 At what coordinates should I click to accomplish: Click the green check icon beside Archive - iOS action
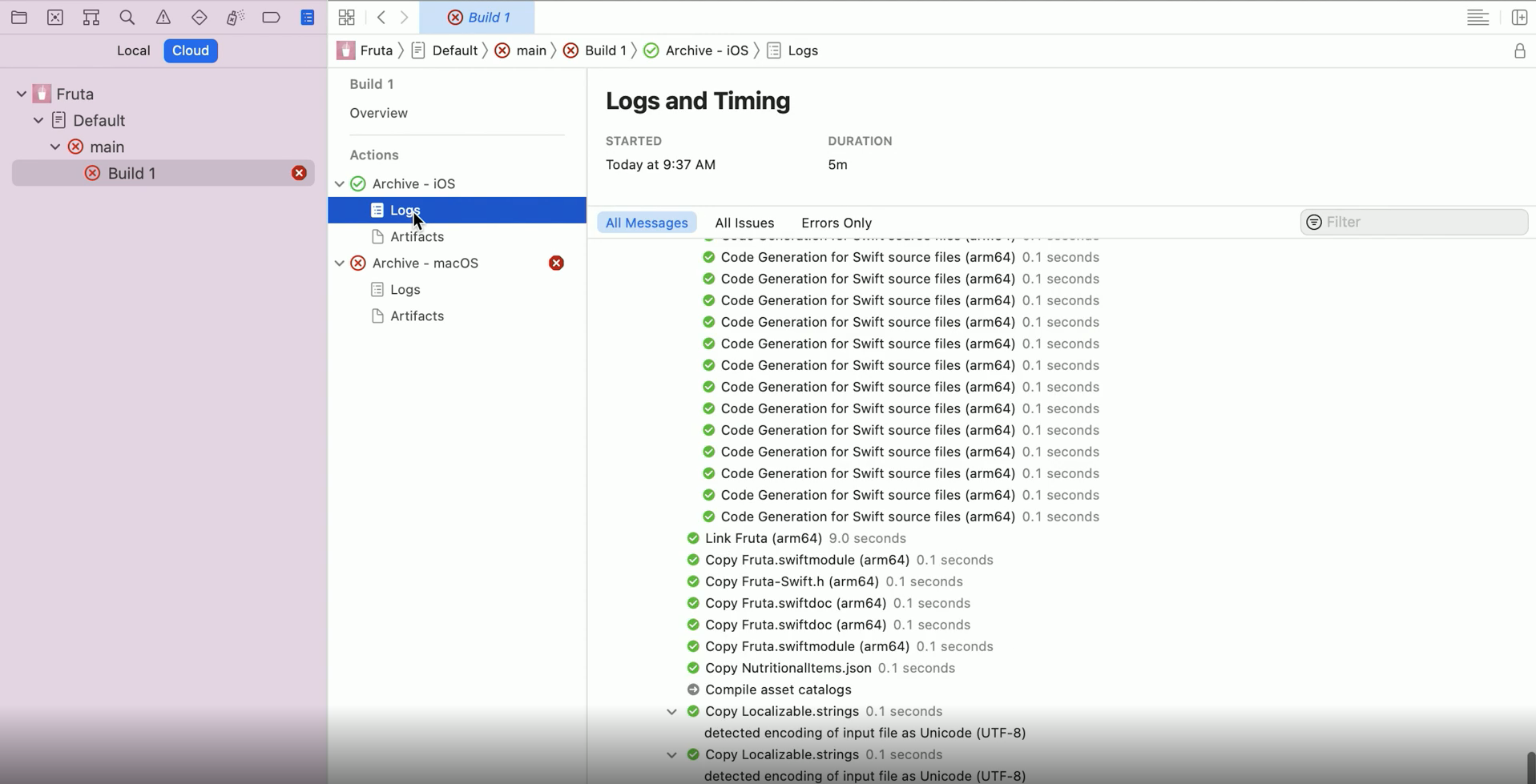pos(358,183)
